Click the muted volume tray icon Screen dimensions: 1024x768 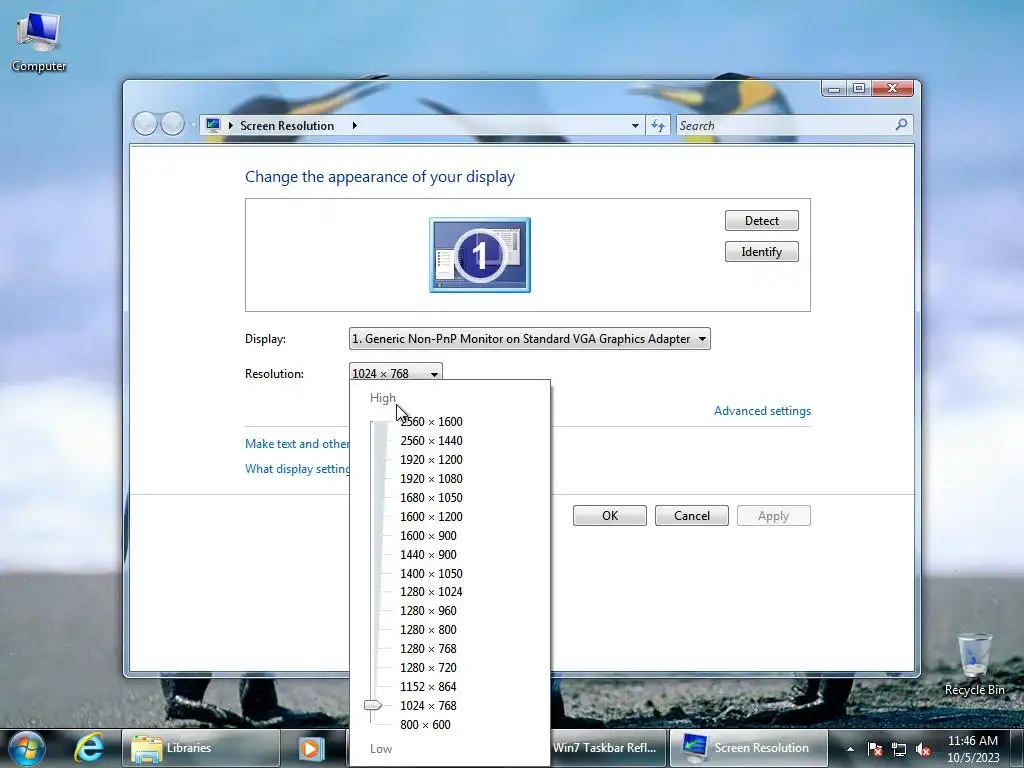[x=923, y=749]
